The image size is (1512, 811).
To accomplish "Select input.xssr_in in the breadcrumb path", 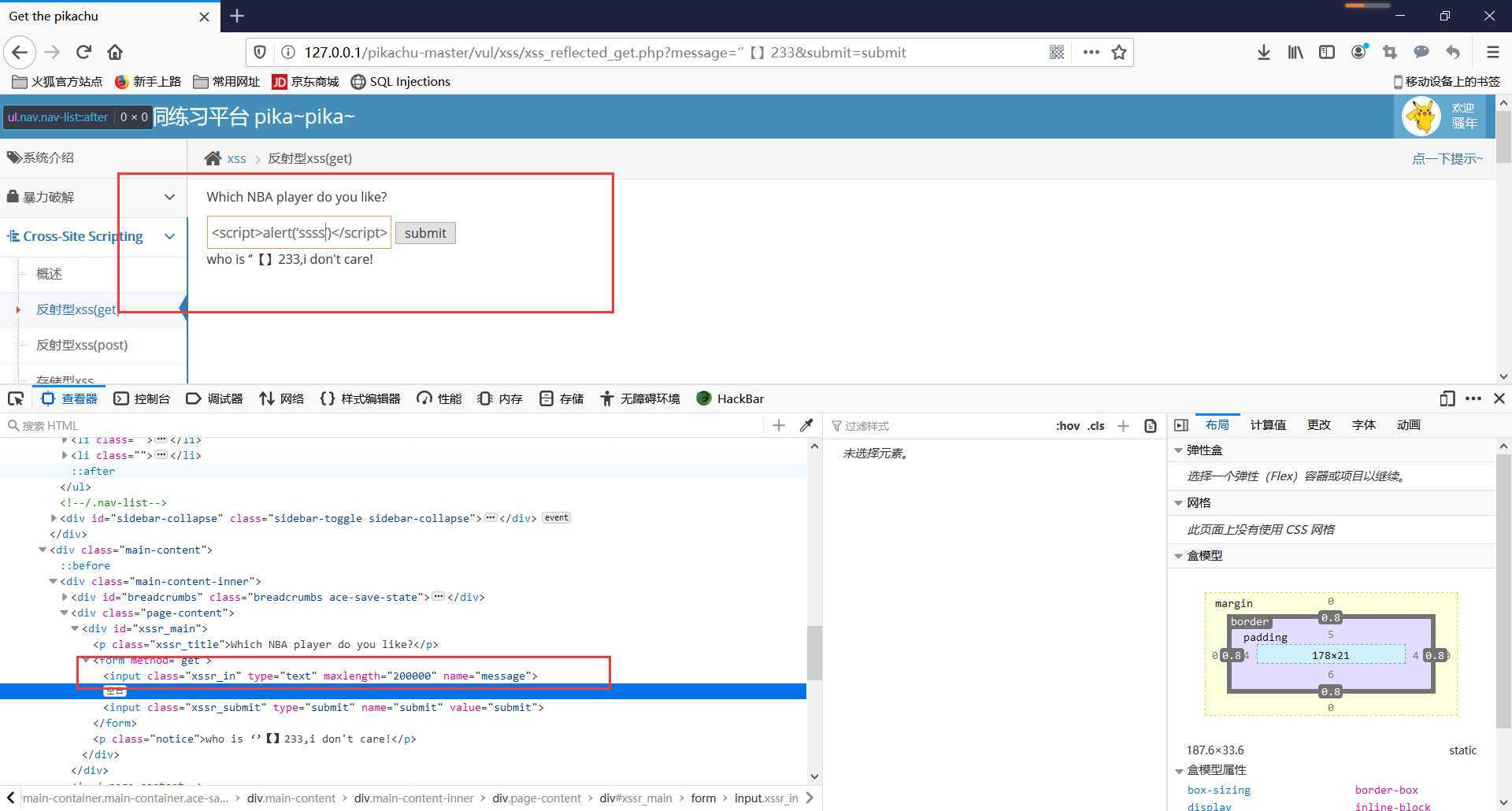I will tap(765, 798).
